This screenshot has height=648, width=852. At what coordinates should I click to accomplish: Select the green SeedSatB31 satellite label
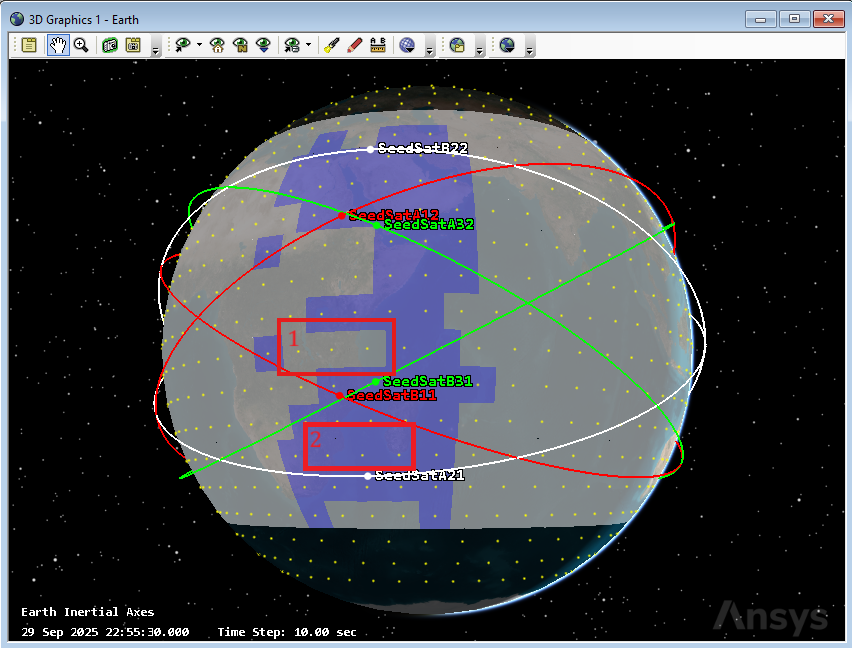(427, 381)
